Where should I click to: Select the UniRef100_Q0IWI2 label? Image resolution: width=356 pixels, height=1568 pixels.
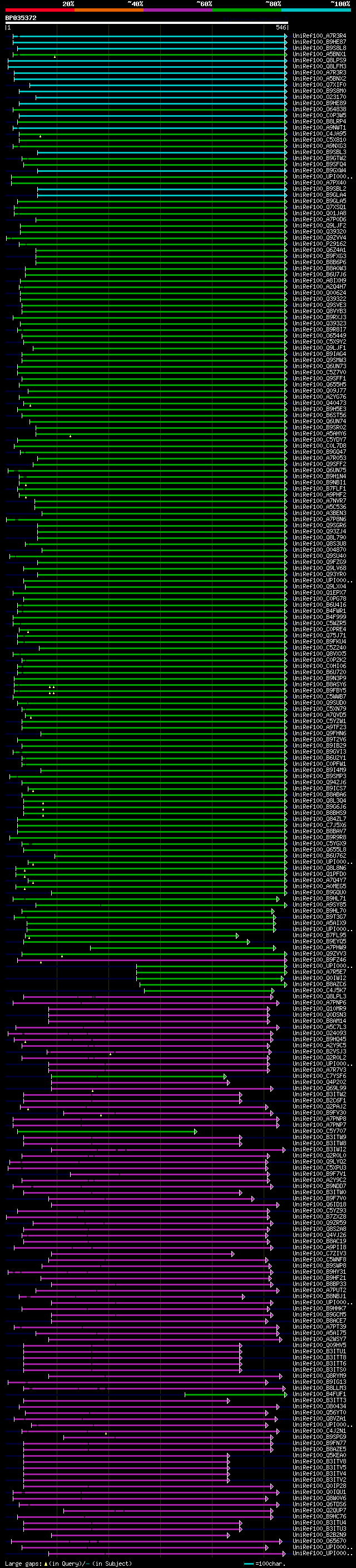pos(319,978)
